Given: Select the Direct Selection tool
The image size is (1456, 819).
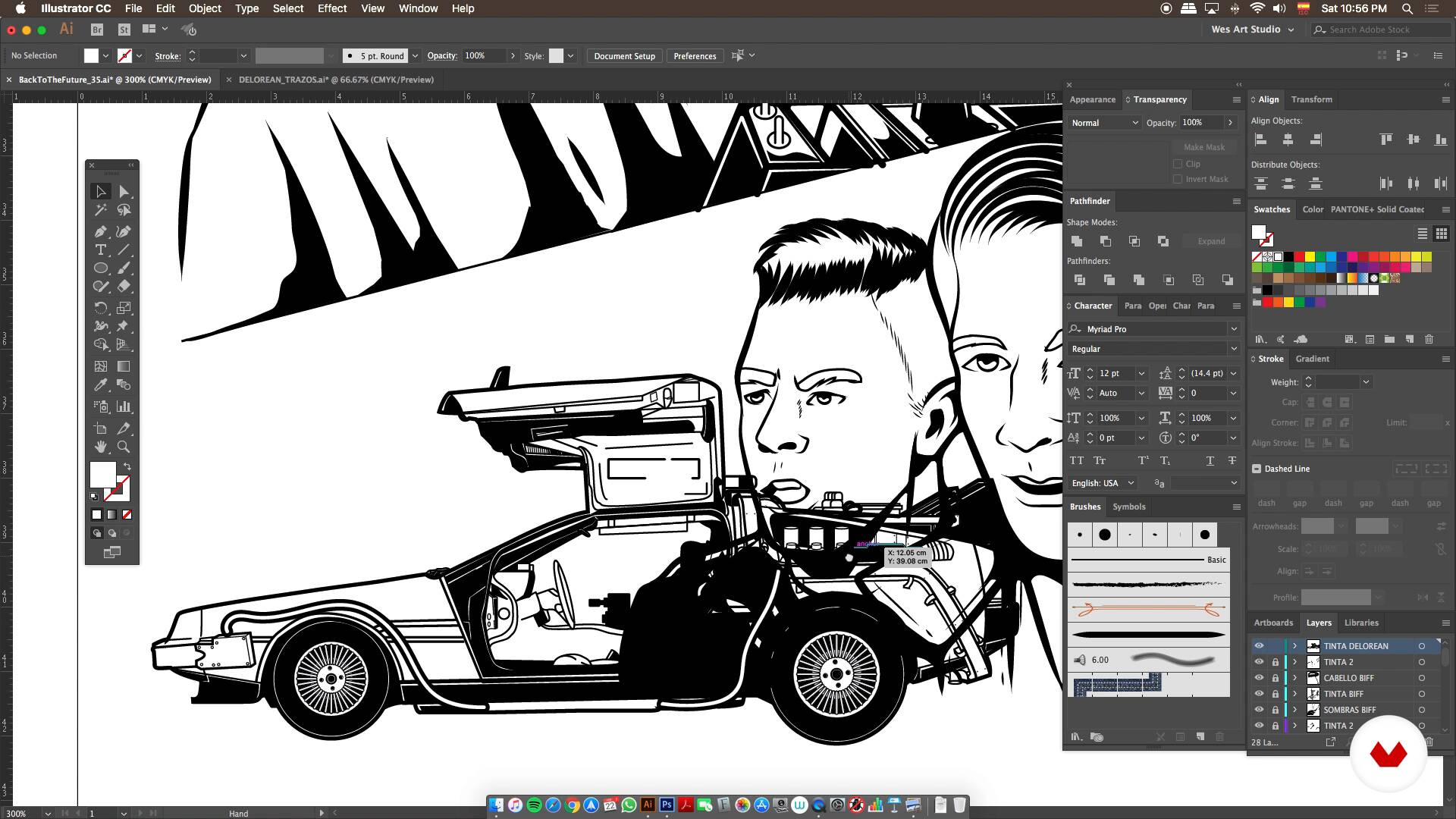Looking at the screenshot, I should (x=124, y=192).
